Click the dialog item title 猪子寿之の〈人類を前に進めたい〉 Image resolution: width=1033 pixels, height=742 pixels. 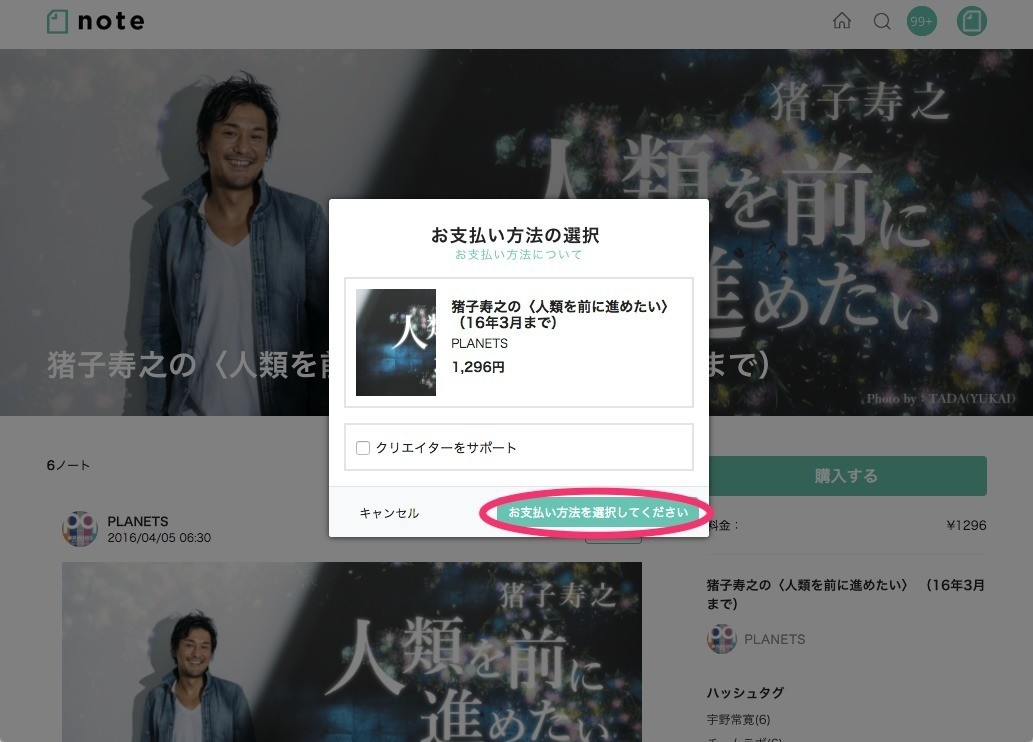(559, 314)
